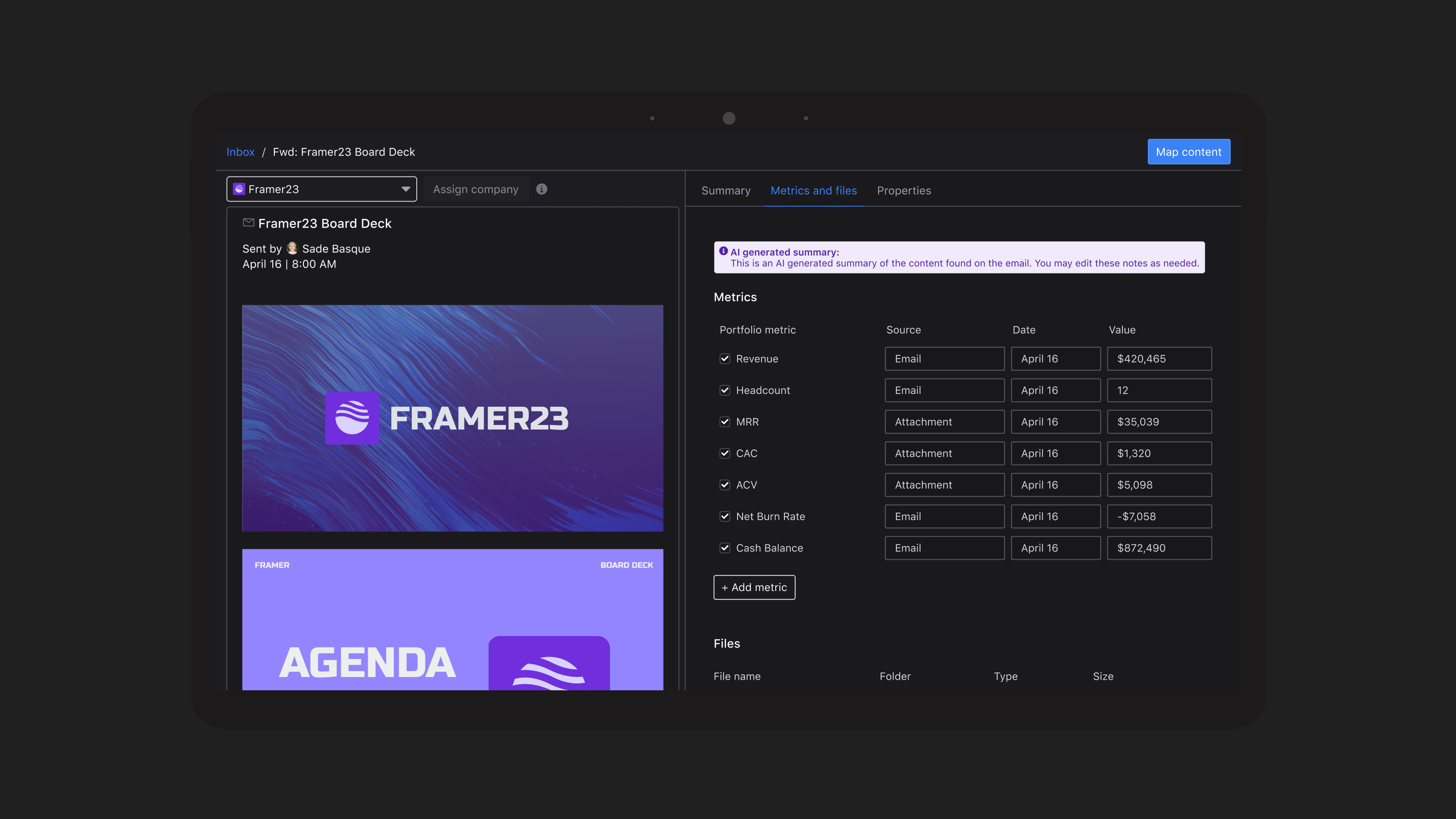Viewport: 1456px width, 819px height.
Task: Switch to the Summary tab
Action: (x=726, y=191)
